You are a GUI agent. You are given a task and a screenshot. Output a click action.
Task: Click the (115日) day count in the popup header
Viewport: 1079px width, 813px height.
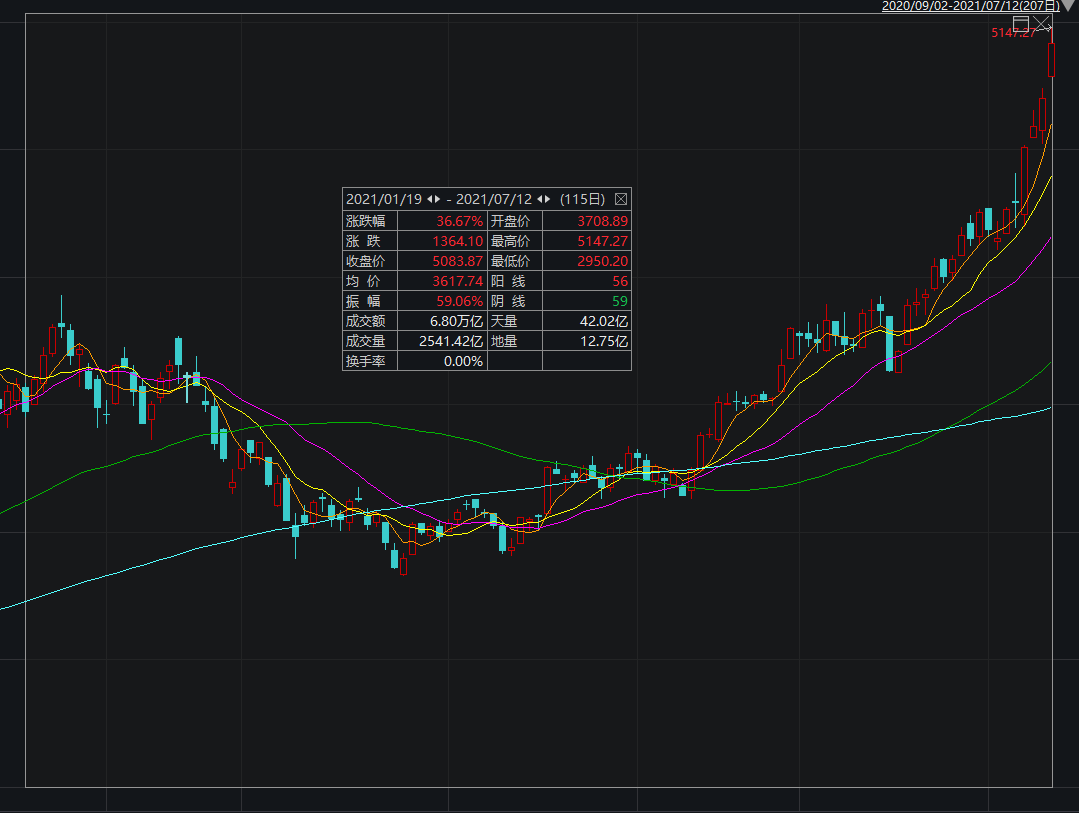(582, 199)
